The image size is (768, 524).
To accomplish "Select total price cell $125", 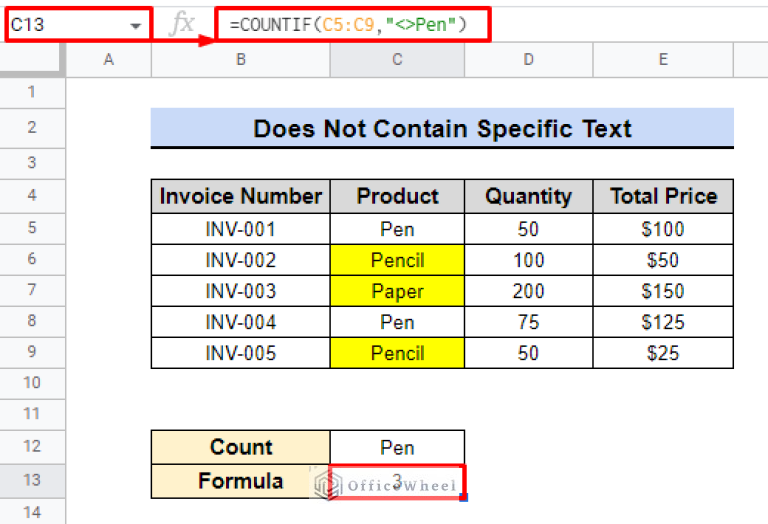I will point(663,322).
